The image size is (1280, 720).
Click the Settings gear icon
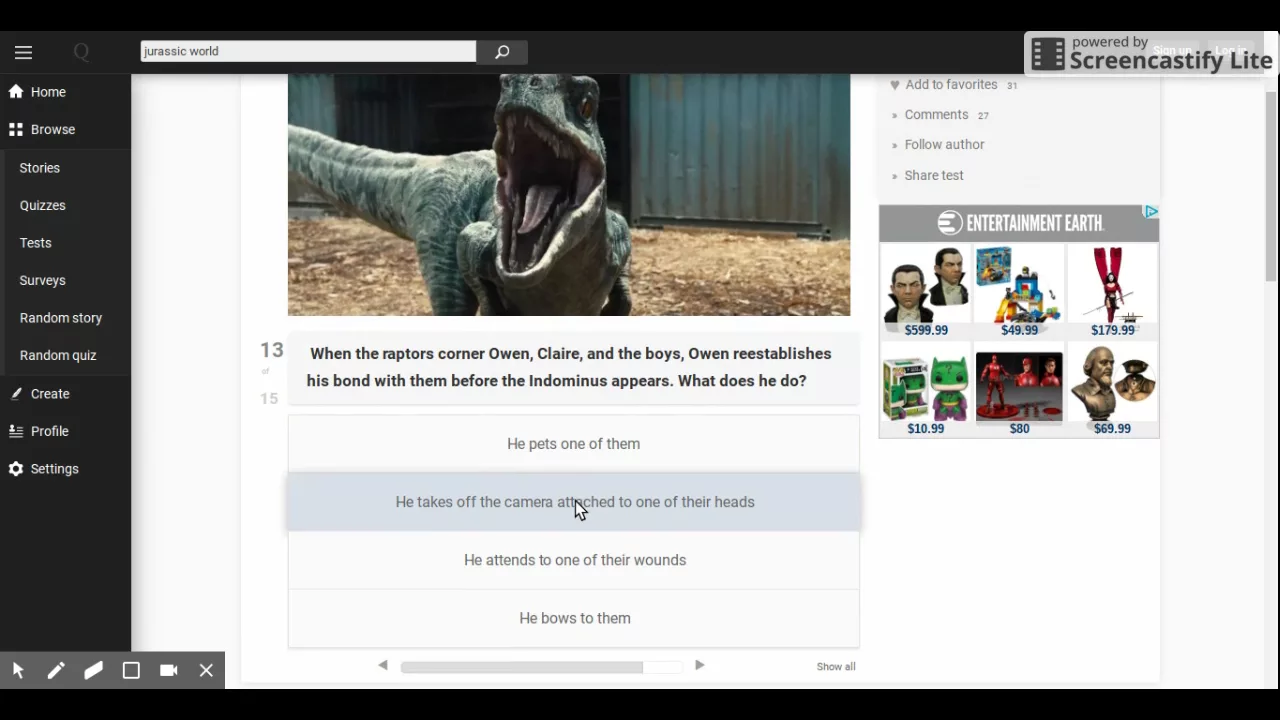(x=16, y=469)
